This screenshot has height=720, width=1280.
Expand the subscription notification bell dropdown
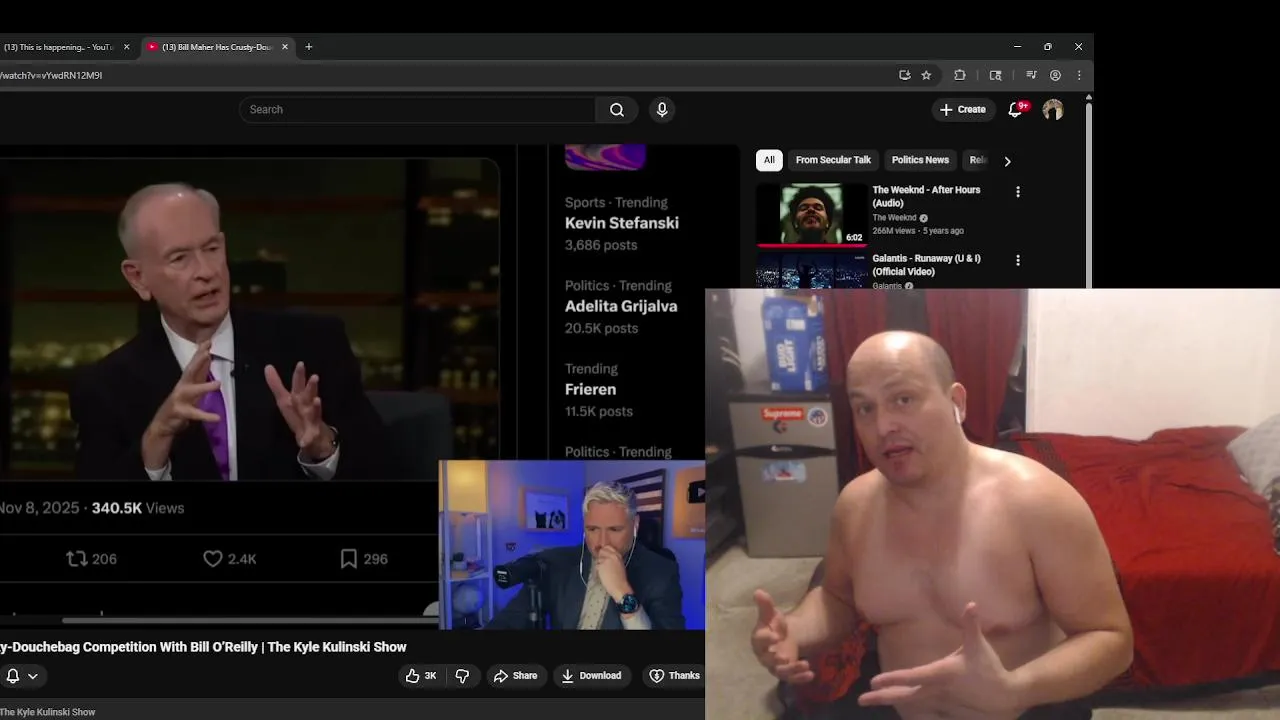pos(21,676)
